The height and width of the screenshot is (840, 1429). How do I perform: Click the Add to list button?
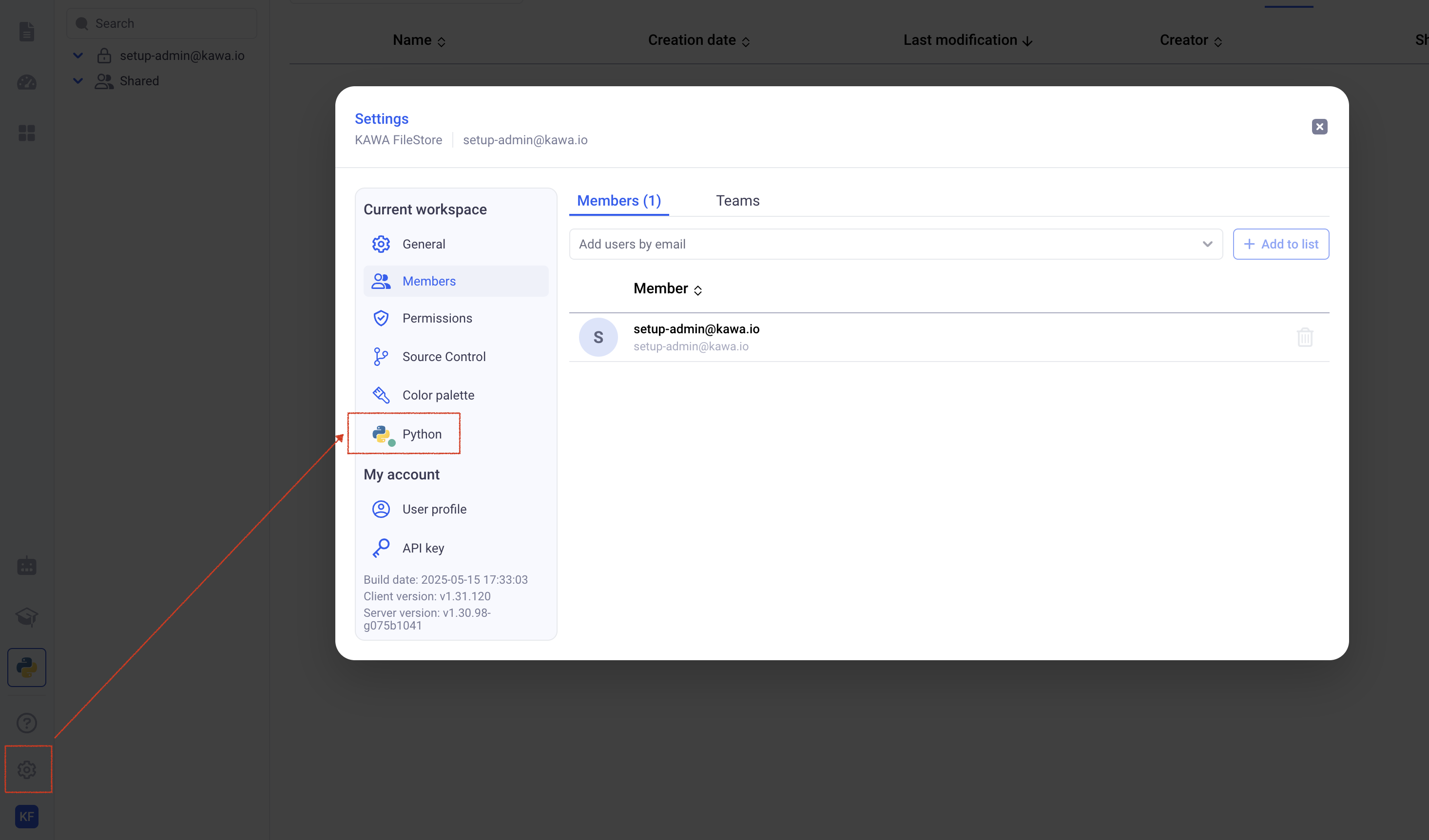click(x=1280, y=244)
